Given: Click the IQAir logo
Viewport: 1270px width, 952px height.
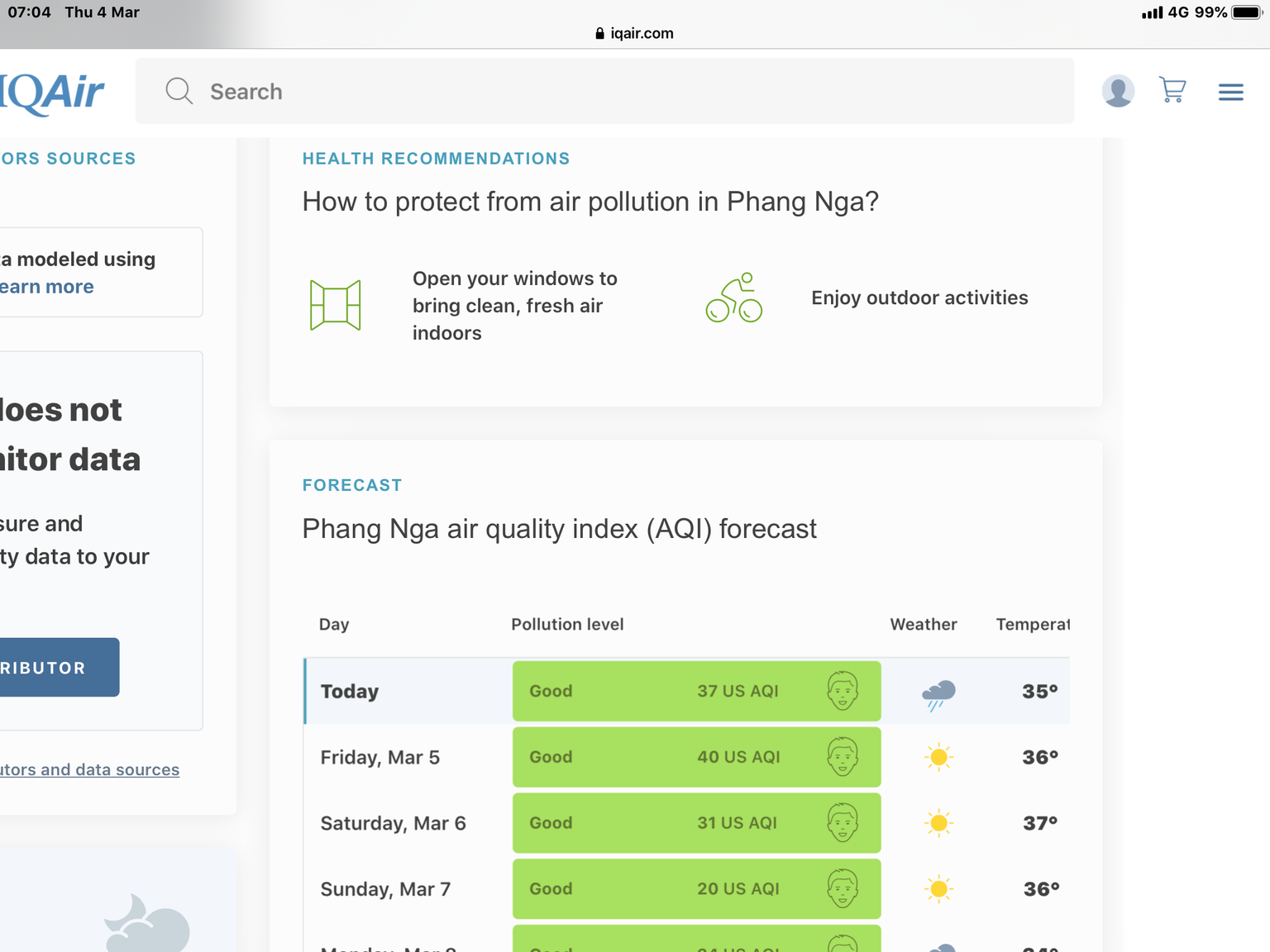Looking at the screenshot, I should [x=51, y=92].
